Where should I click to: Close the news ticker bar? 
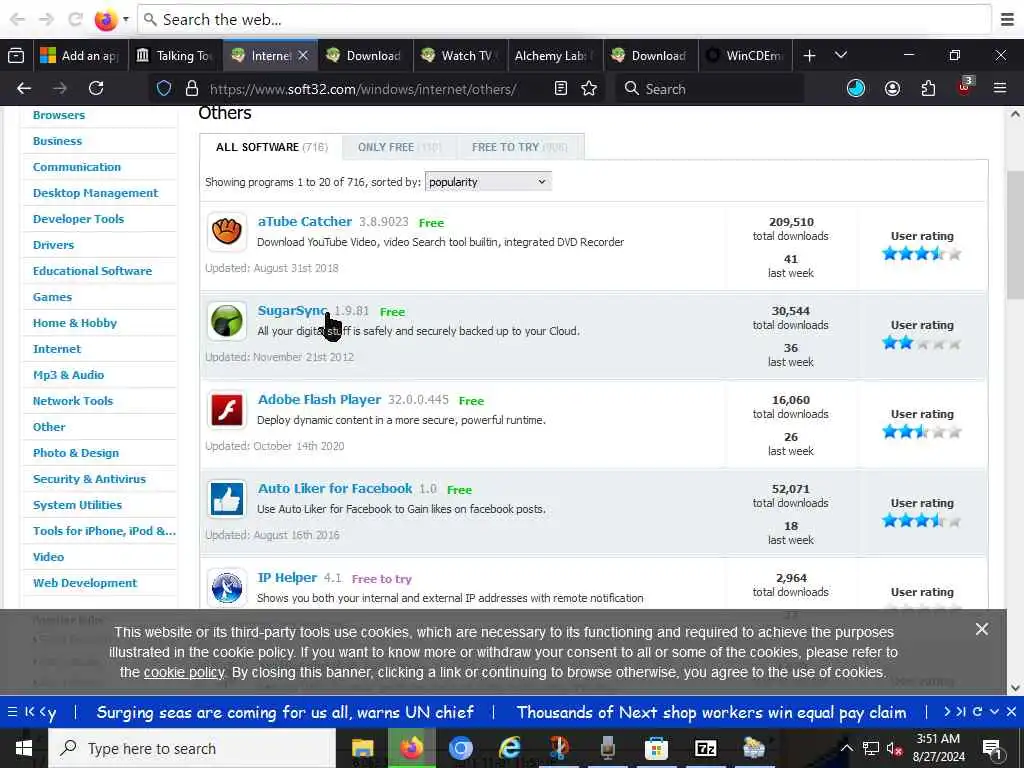1011,711
